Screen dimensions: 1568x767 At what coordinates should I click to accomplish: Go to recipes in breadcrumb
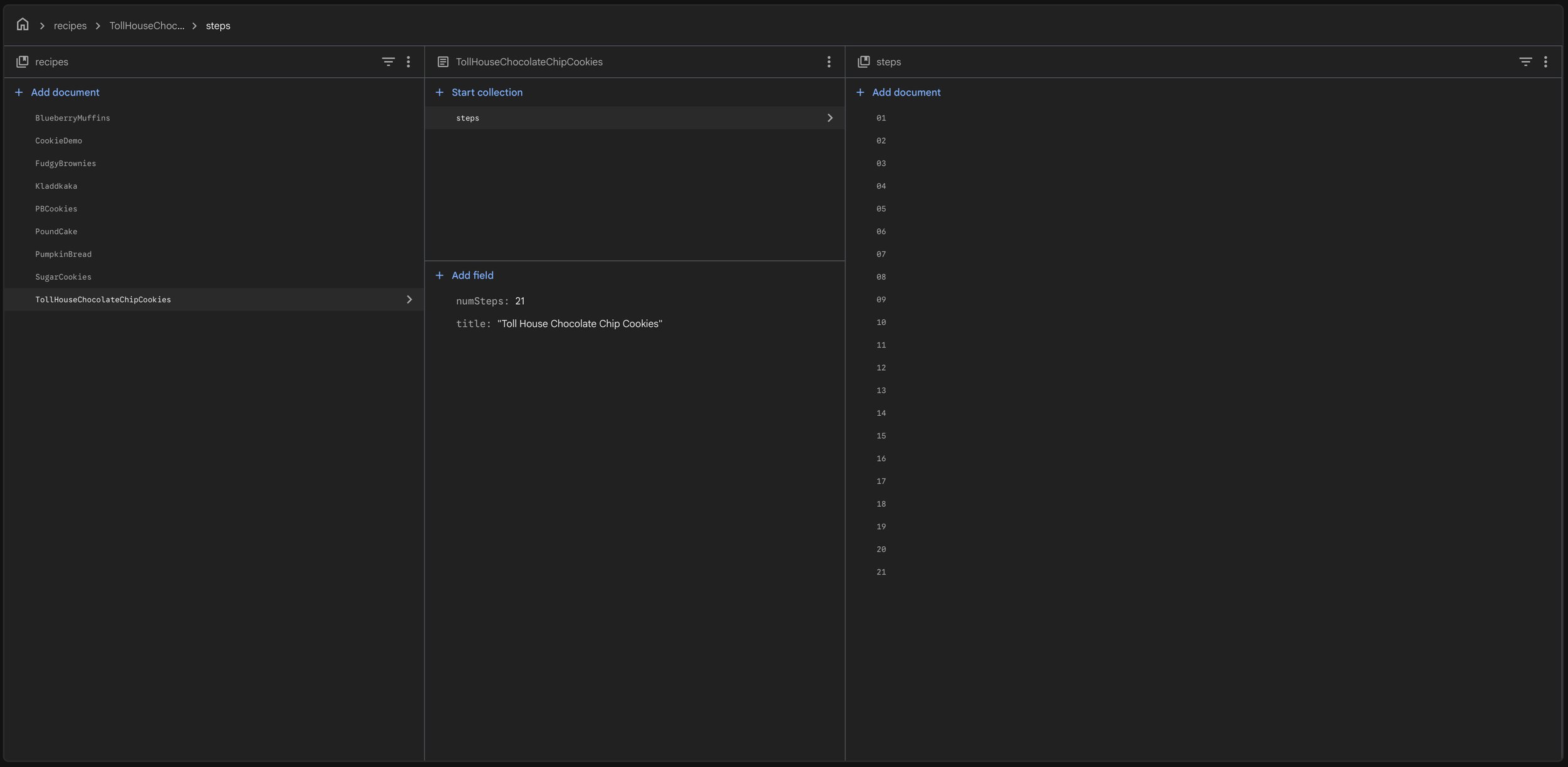(70, 26)
